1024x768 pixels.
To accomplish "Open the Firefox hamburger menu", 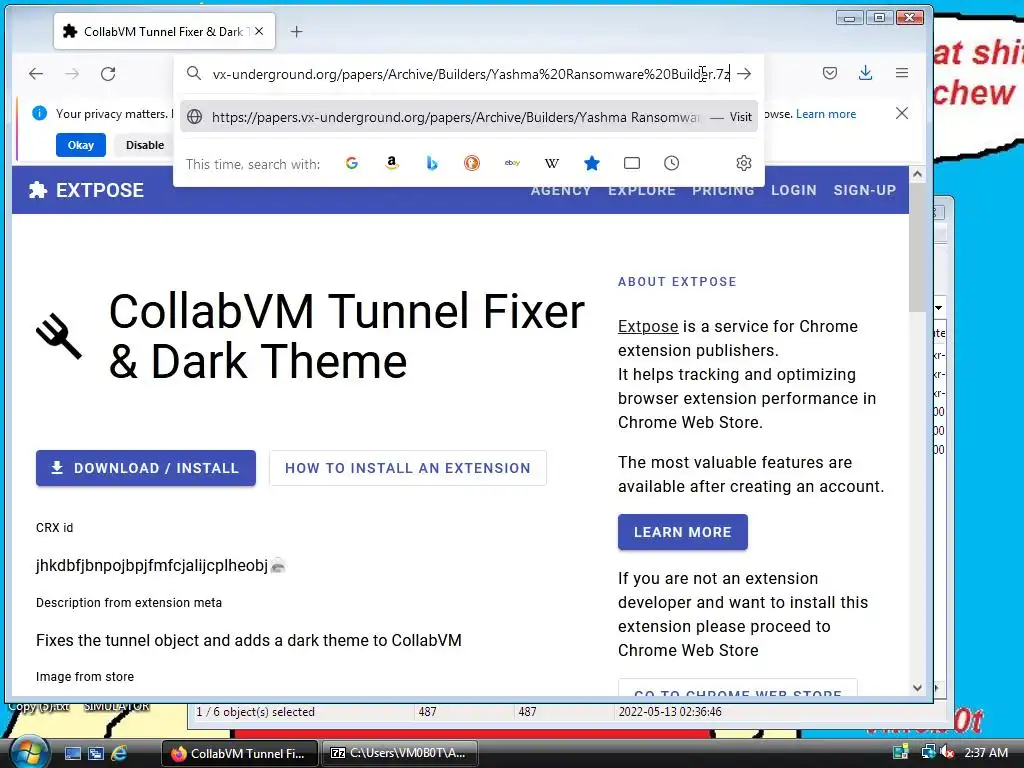I will 902,73.
